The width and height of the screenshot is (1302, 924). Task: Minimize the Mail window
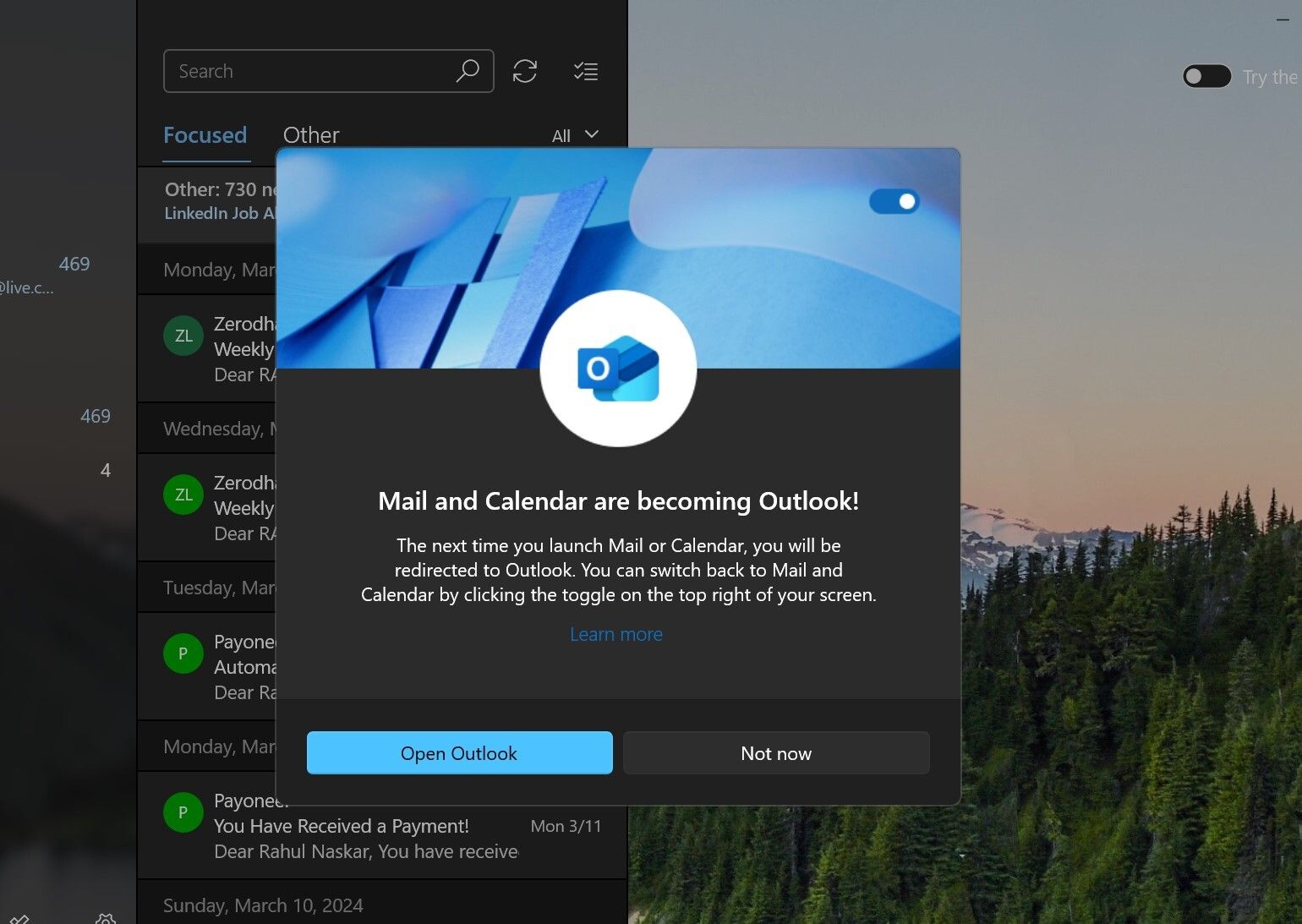pos(1283,19)
